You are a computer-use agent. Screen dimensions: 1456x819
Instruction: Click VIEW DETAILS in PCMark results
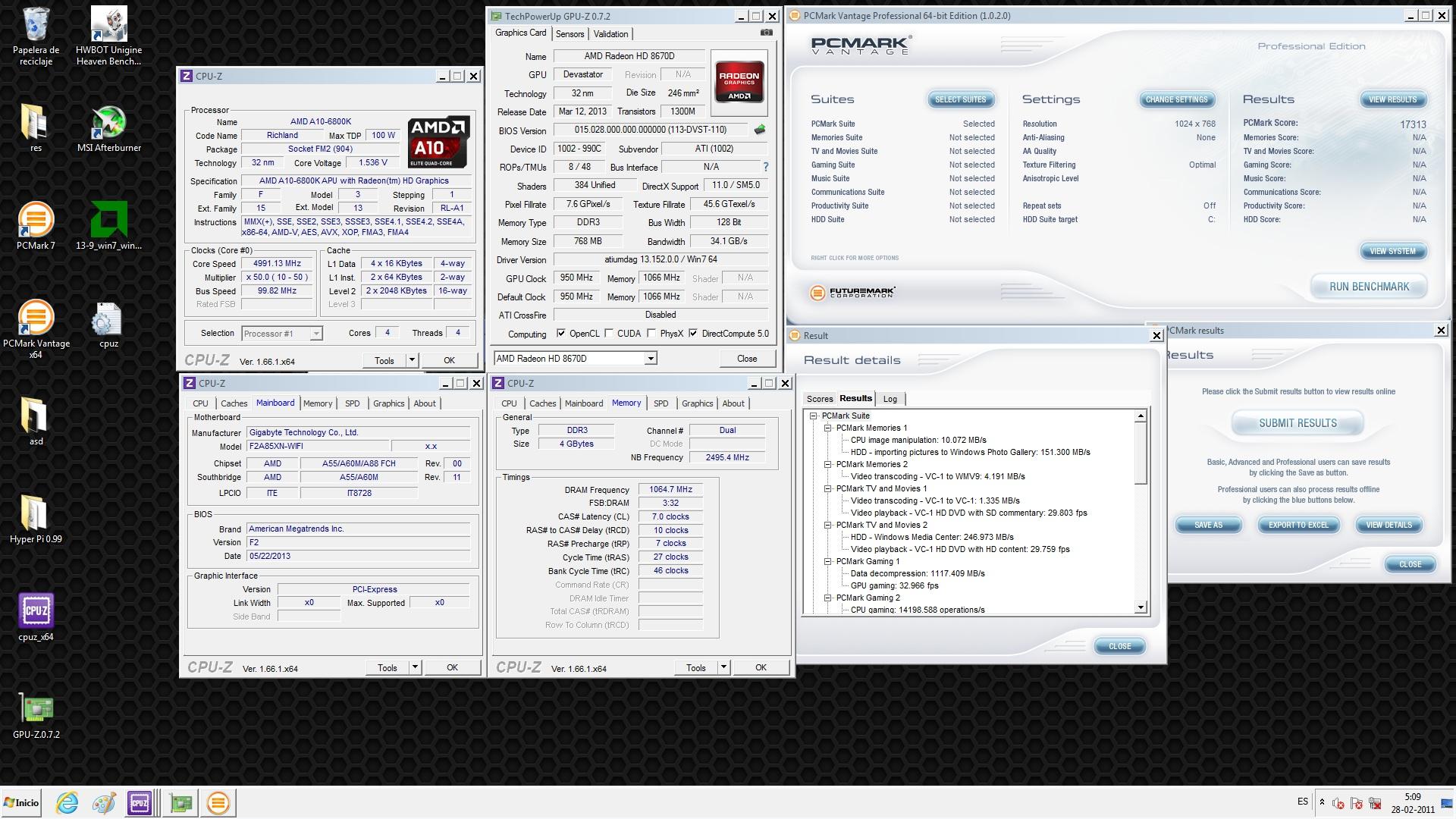tap(1389, 525)
